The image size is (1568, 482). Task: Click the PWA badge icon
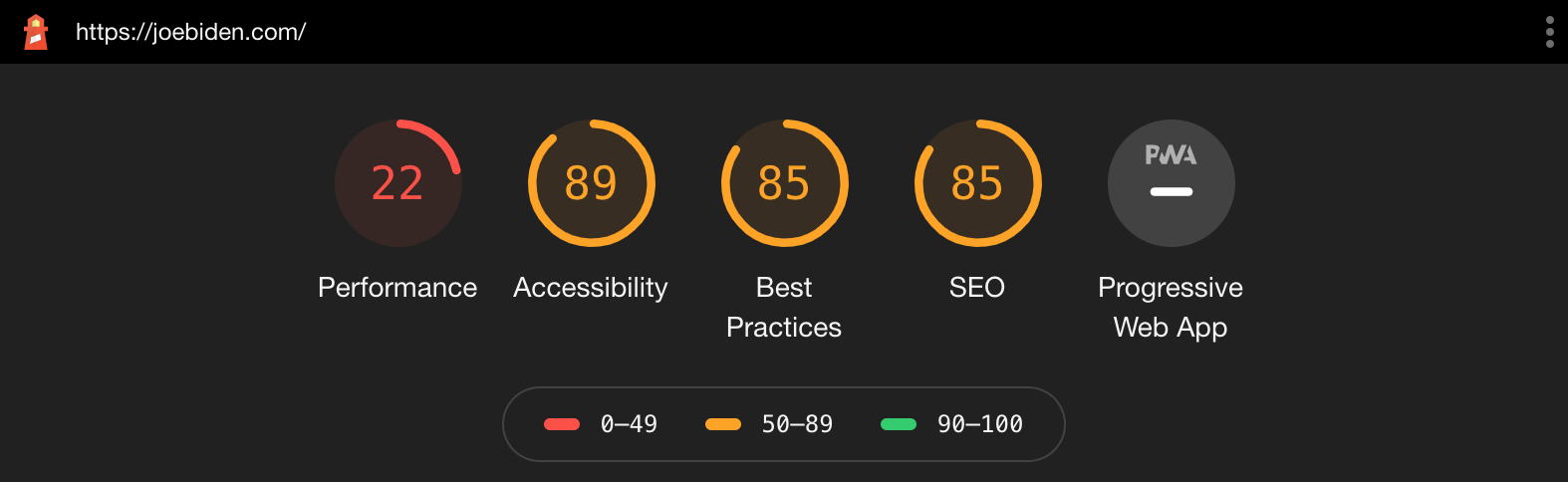point(1171,155)
